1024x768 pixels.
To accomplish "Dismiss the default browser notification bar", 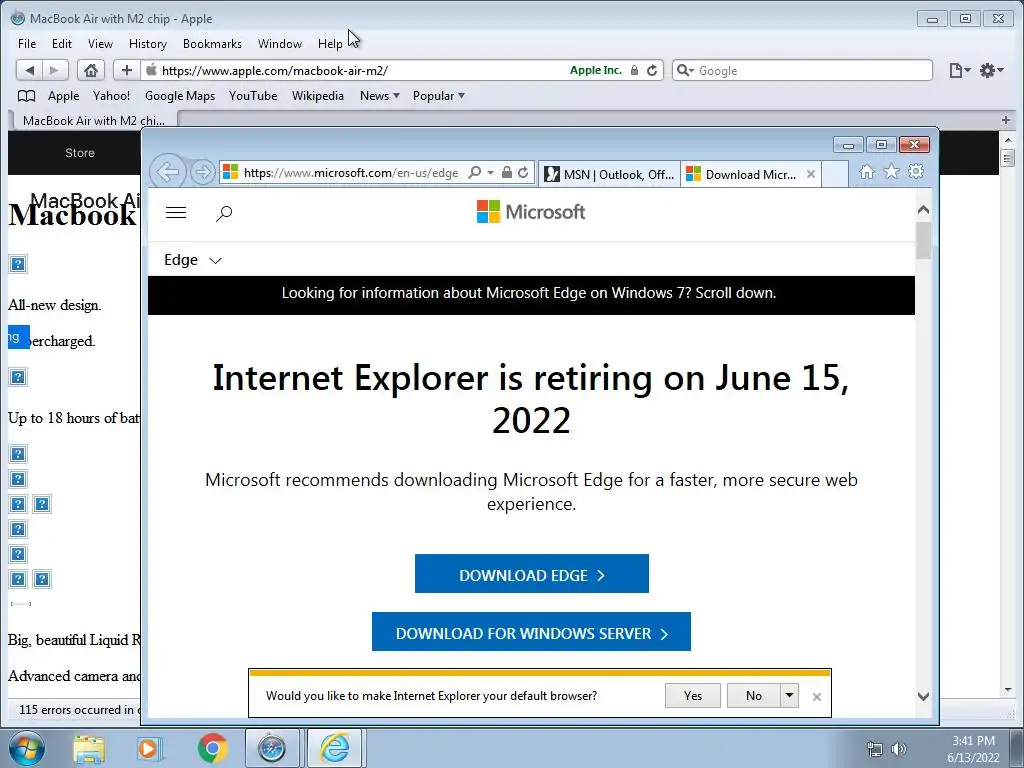I will pyautogui.click(x=816, y=697).
